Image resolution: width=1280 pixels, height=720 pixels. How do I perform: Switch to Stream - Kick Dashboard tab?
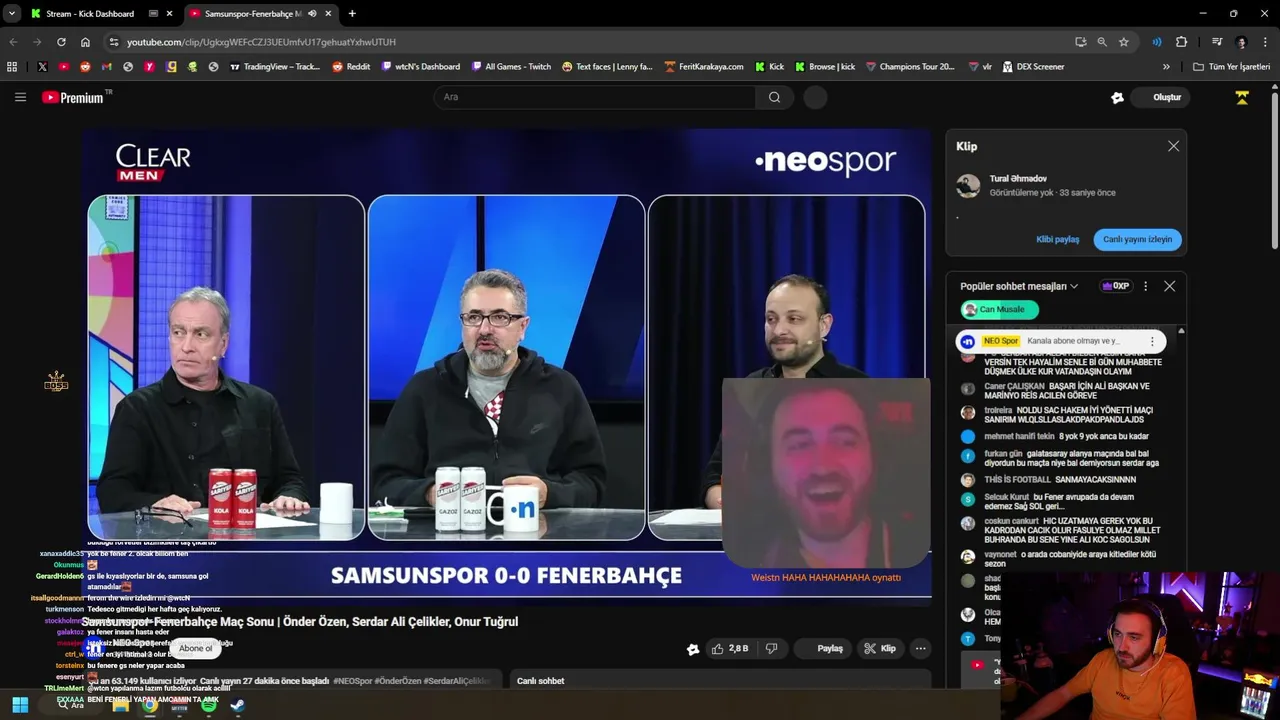[x=89, y=14]
